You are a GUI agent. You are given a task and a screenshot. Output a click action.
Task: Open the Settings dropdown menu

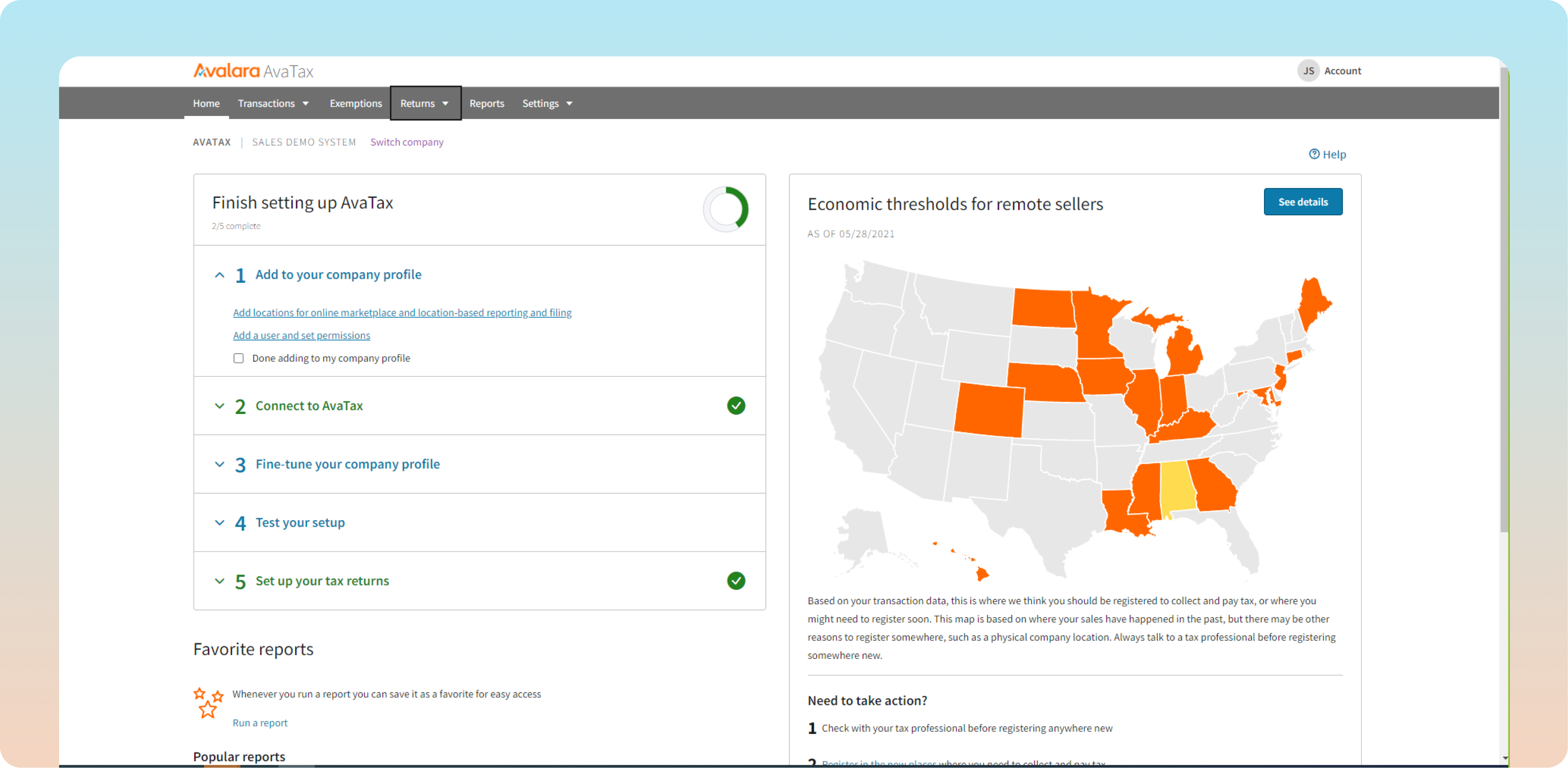tap(547, 103)
